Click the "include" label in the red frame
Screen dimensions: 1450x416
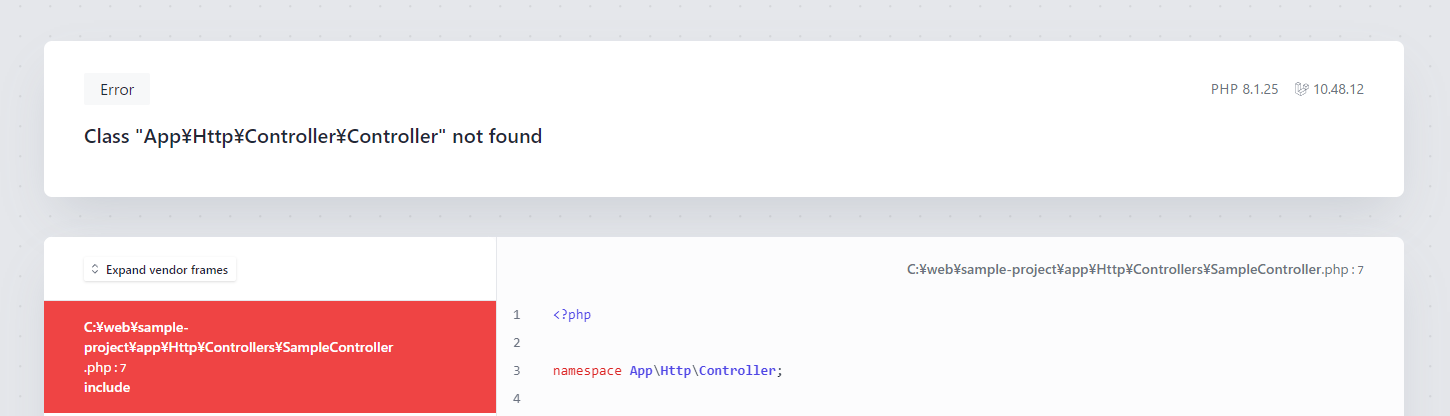(107, 387)
